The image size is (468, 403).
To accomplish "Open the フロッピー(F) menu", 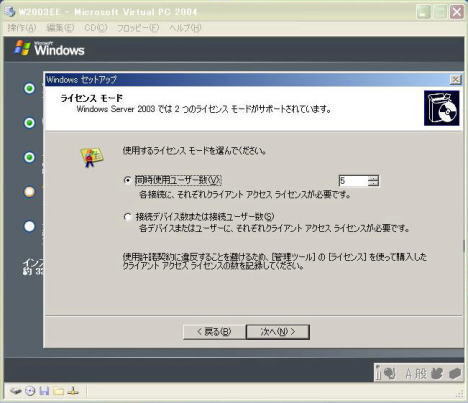I will [138, 28].
